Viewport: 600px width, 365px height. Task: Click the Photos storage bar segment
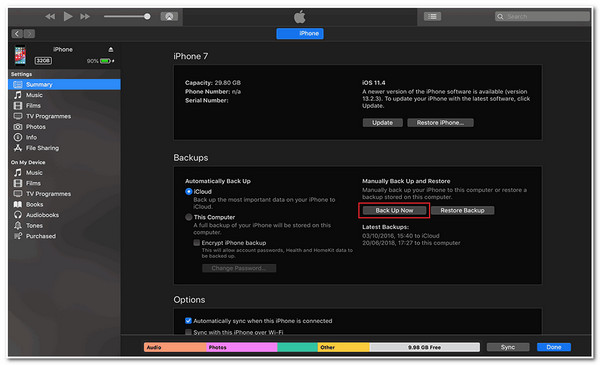coord(242,347)
